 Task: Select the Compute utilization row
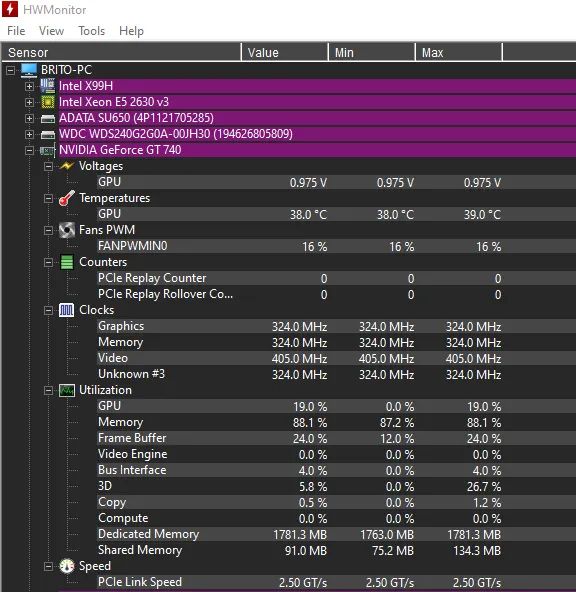click(337, 518)
